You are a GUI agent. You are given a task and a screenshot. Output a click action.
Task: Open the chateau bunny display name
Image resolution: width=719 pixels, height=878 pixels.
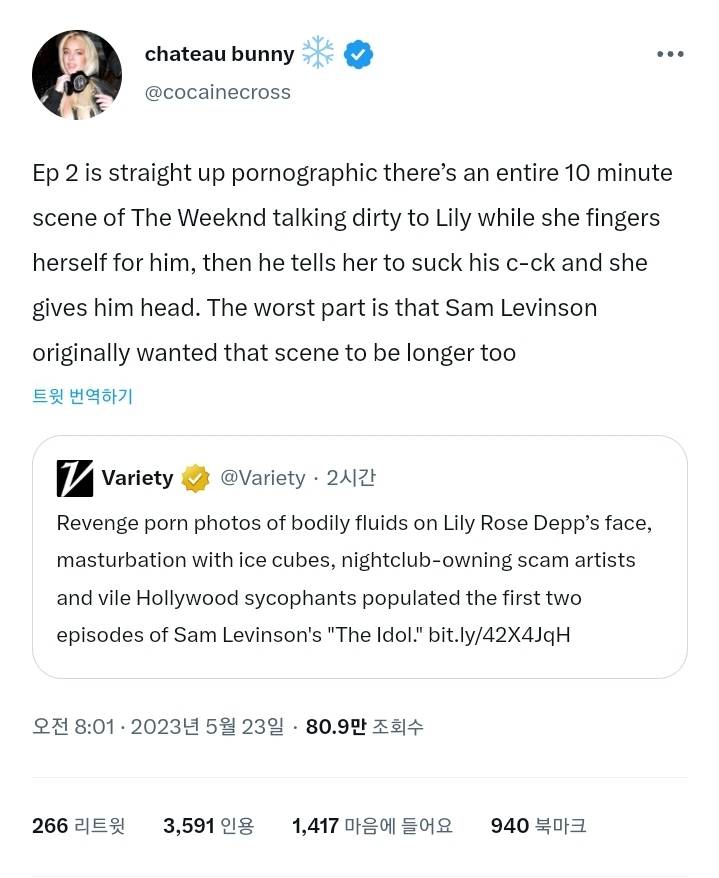pyautogui.click(x=219, y=54)
